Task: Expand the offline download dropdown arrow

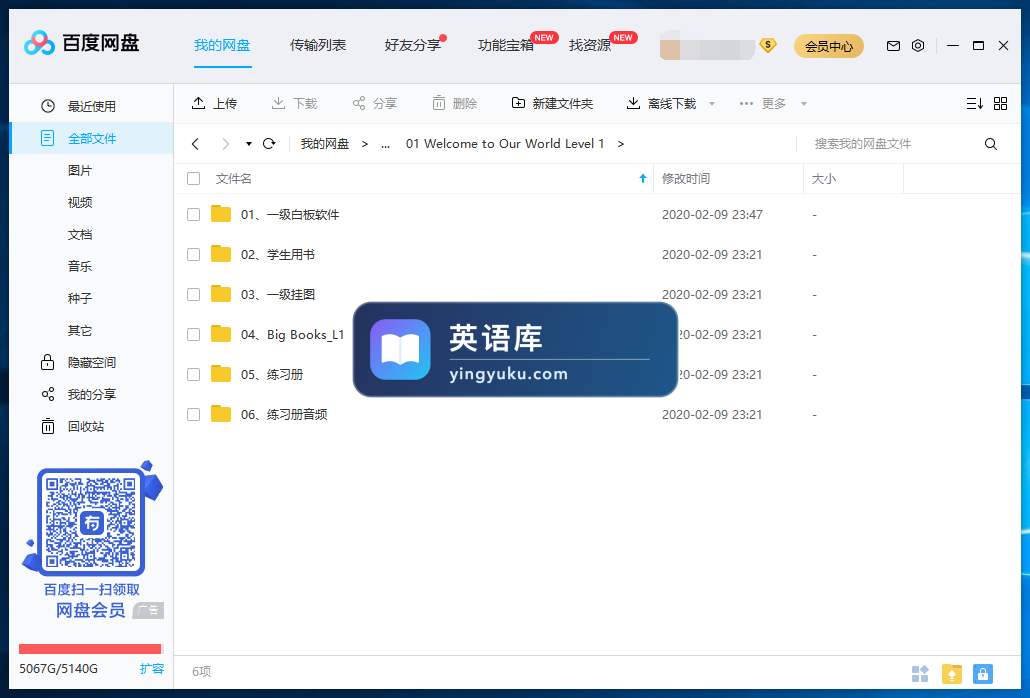Action: coord(712,104)
